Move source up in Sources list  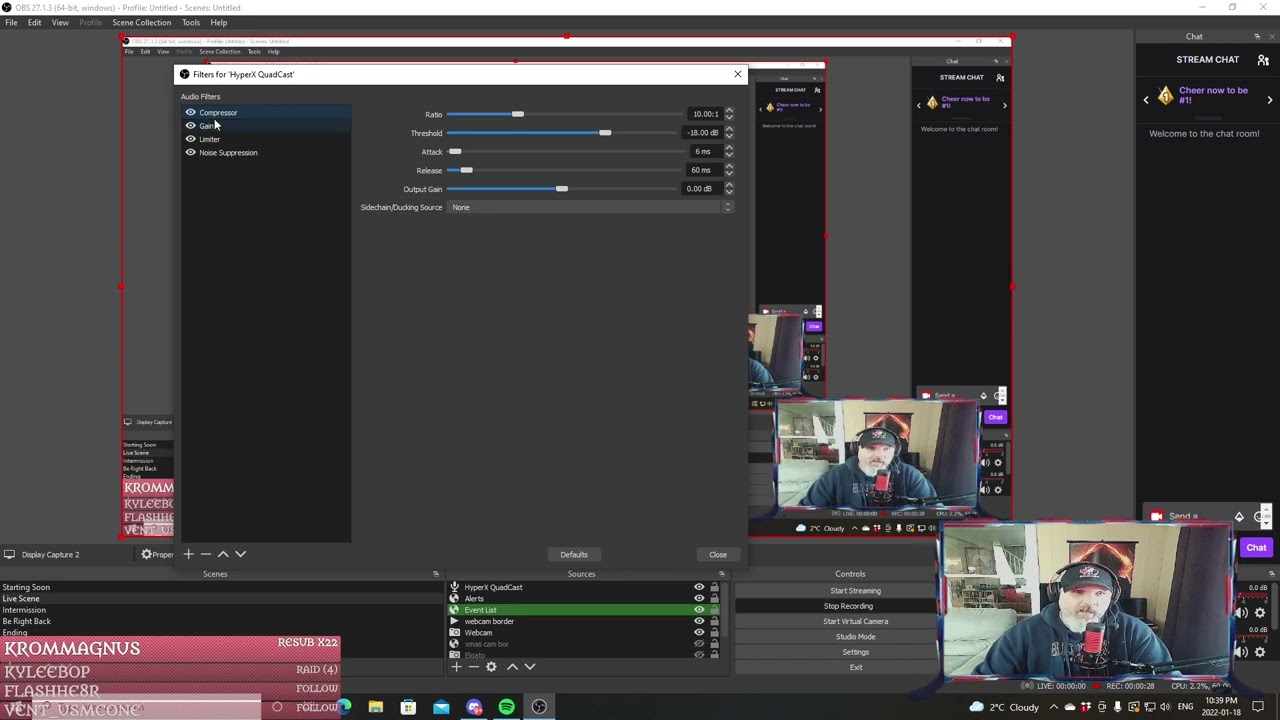point(512,667)
